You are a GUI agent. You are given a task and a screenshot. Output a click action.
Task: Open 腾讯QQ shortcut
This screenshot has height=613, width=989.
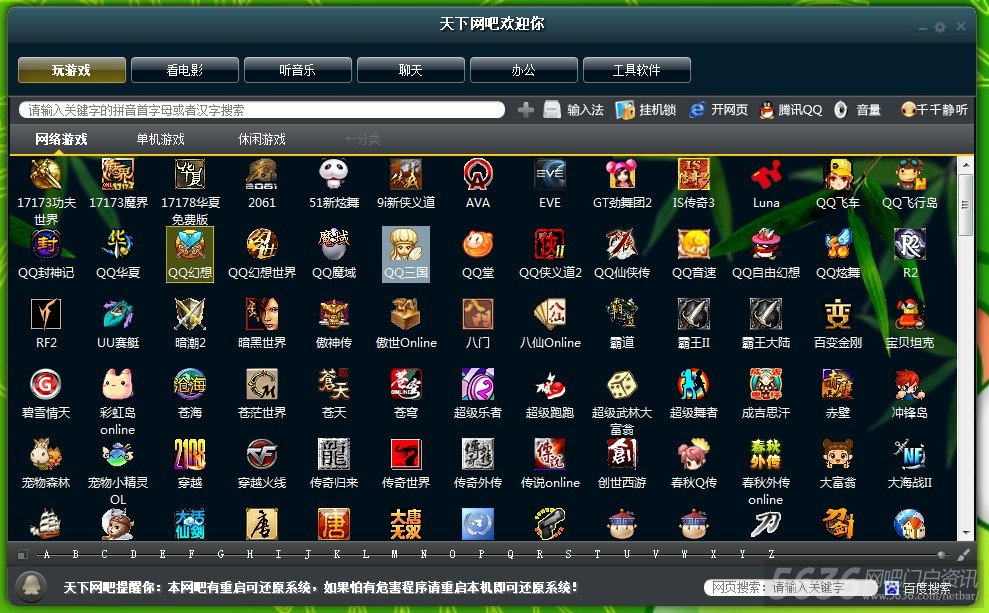[791, 110]
